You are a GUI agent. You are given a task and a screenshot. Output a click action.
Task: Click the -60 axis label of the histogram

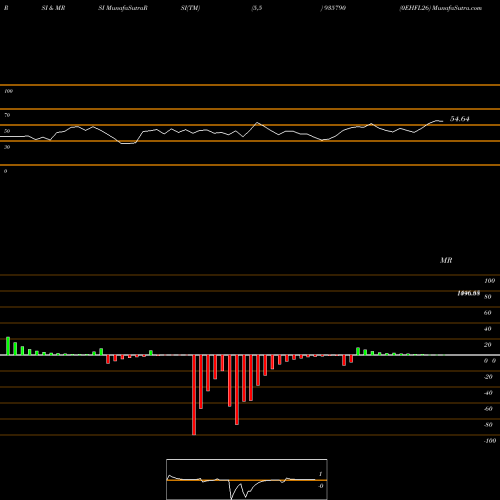[488, 409]
